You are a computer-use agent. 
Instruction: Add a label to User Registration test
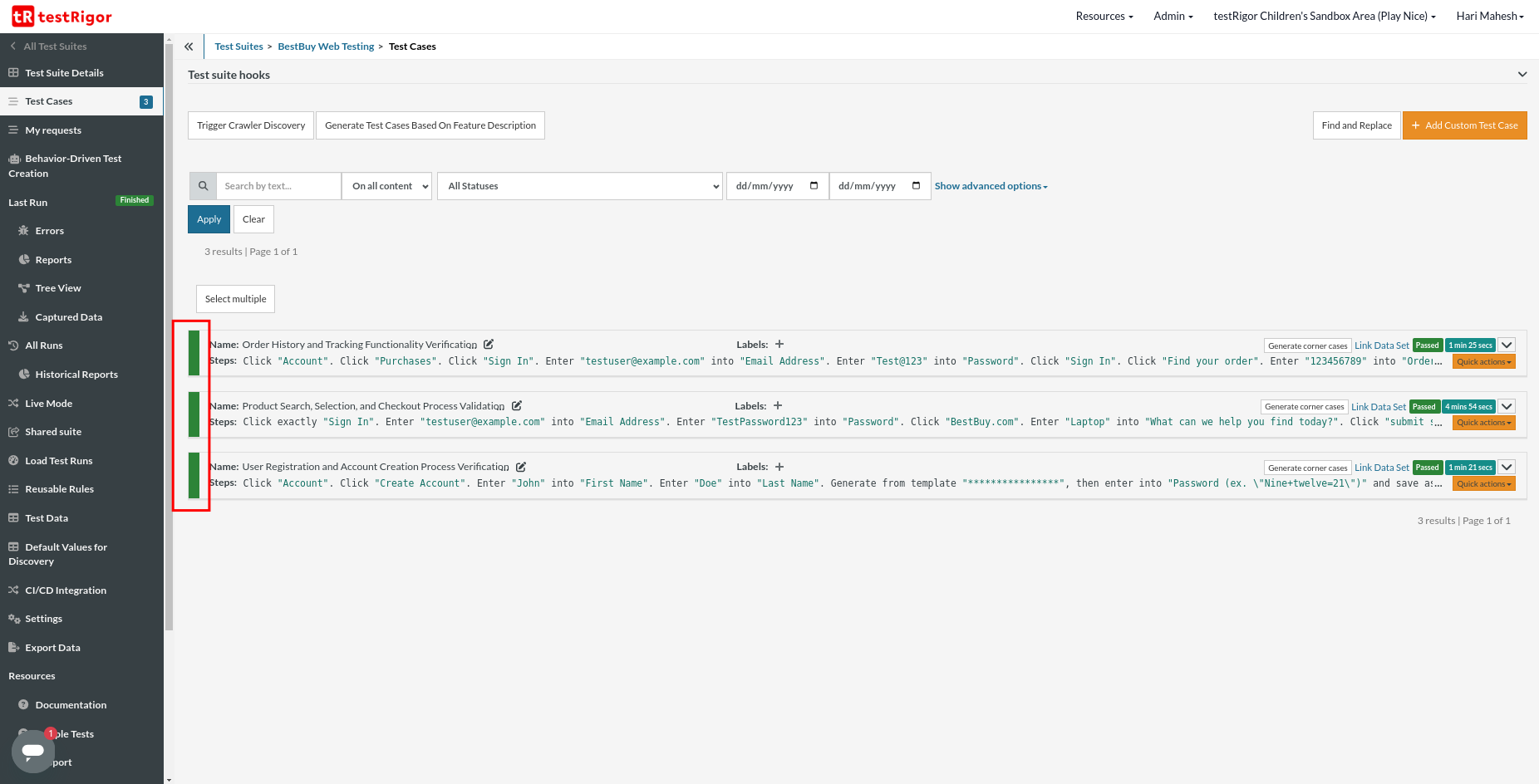point(779,467)
